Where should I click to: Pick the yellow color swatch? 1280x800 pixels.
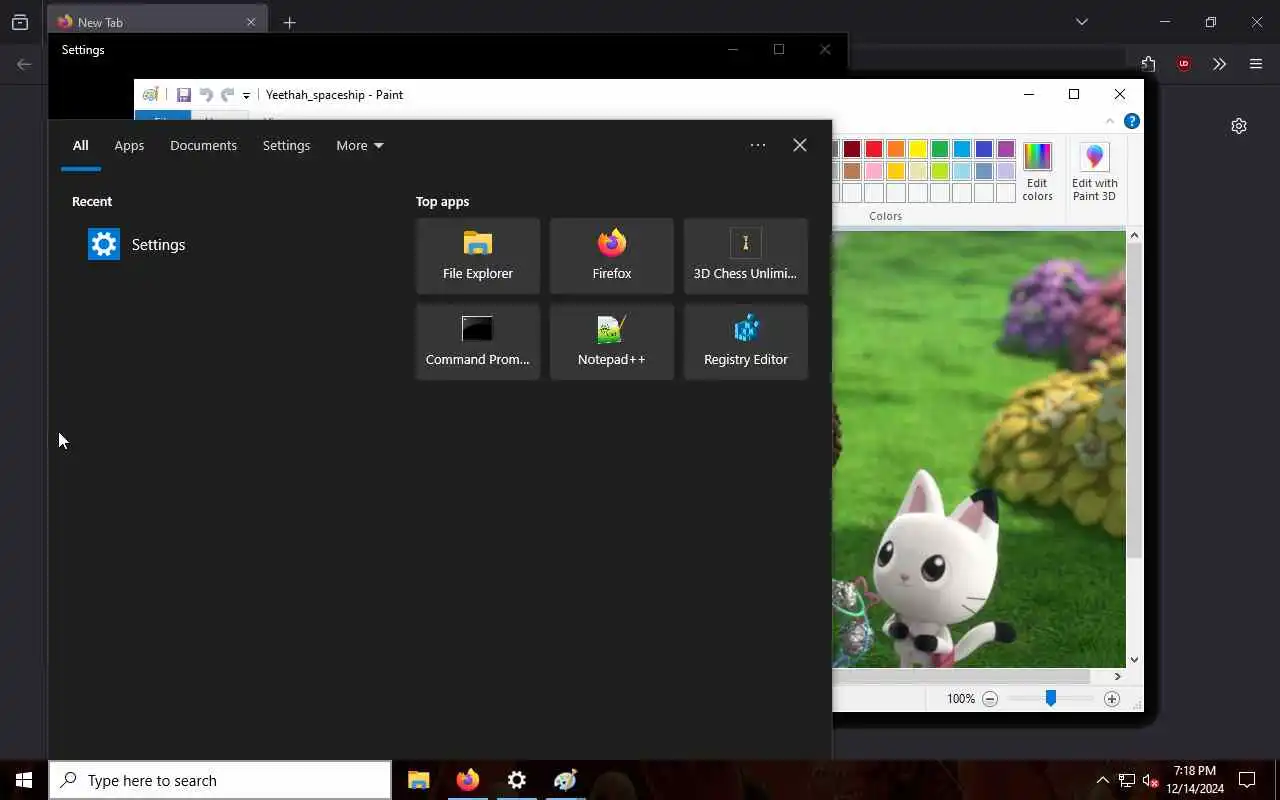click(x=918, y=149)
